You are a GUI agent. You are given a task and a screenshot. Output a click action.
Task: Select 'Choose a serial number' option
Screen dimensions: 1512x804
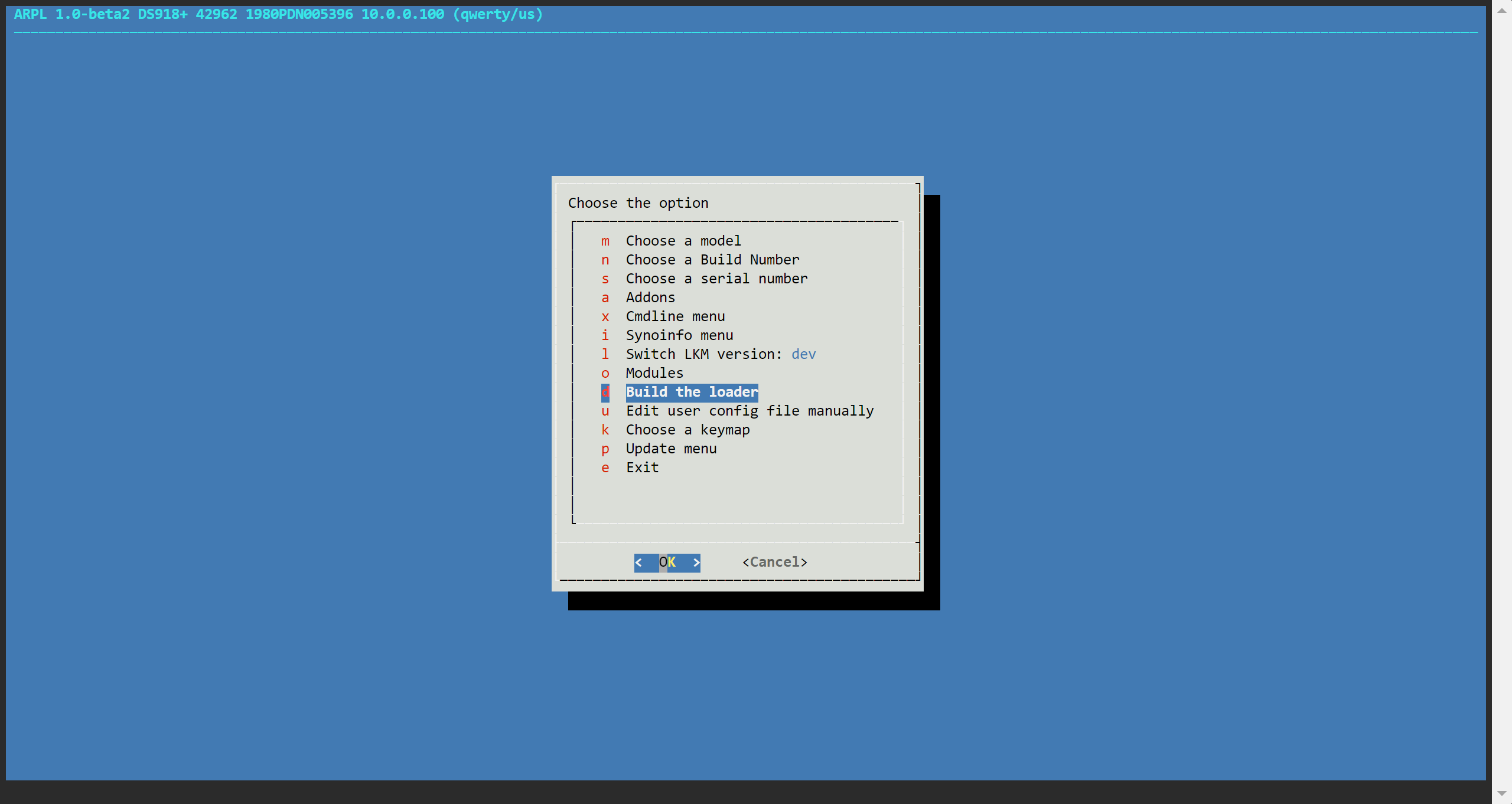tap(716, 279)
